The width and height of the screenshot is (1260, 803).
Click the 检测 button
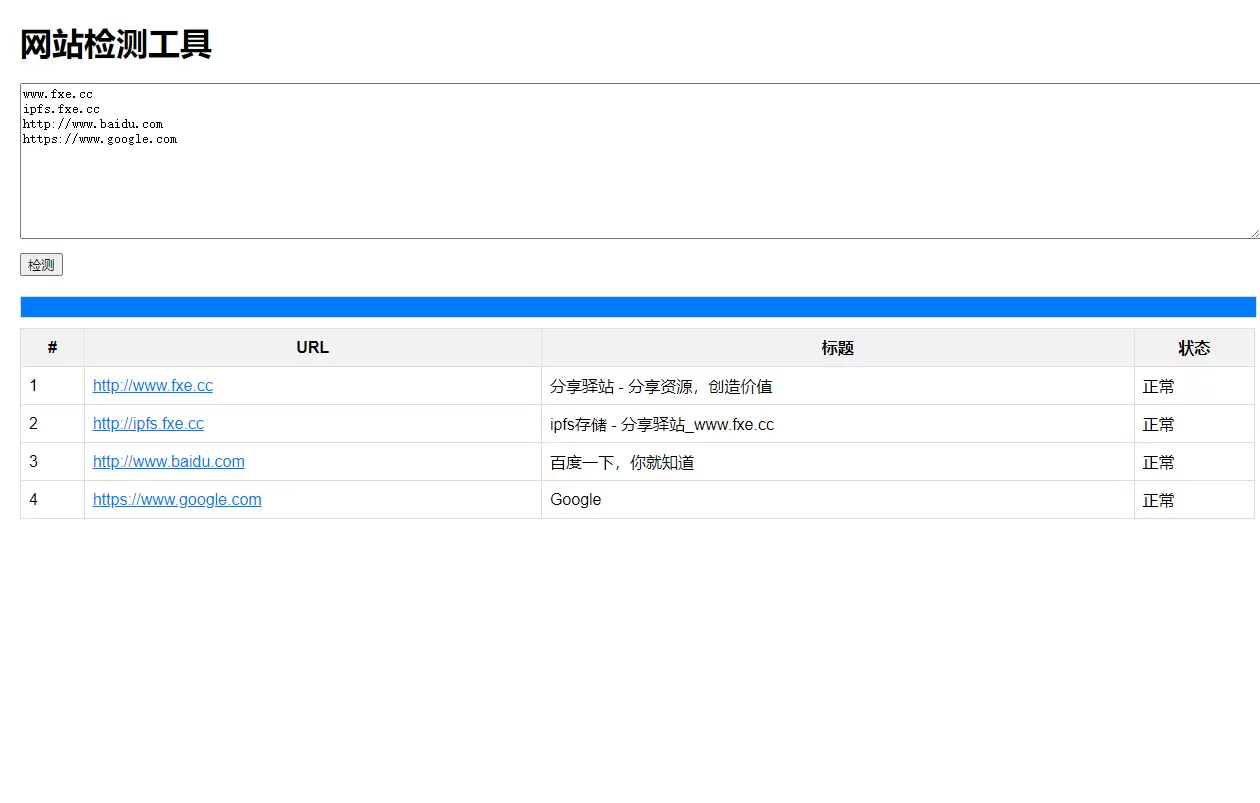click(41, 265)
